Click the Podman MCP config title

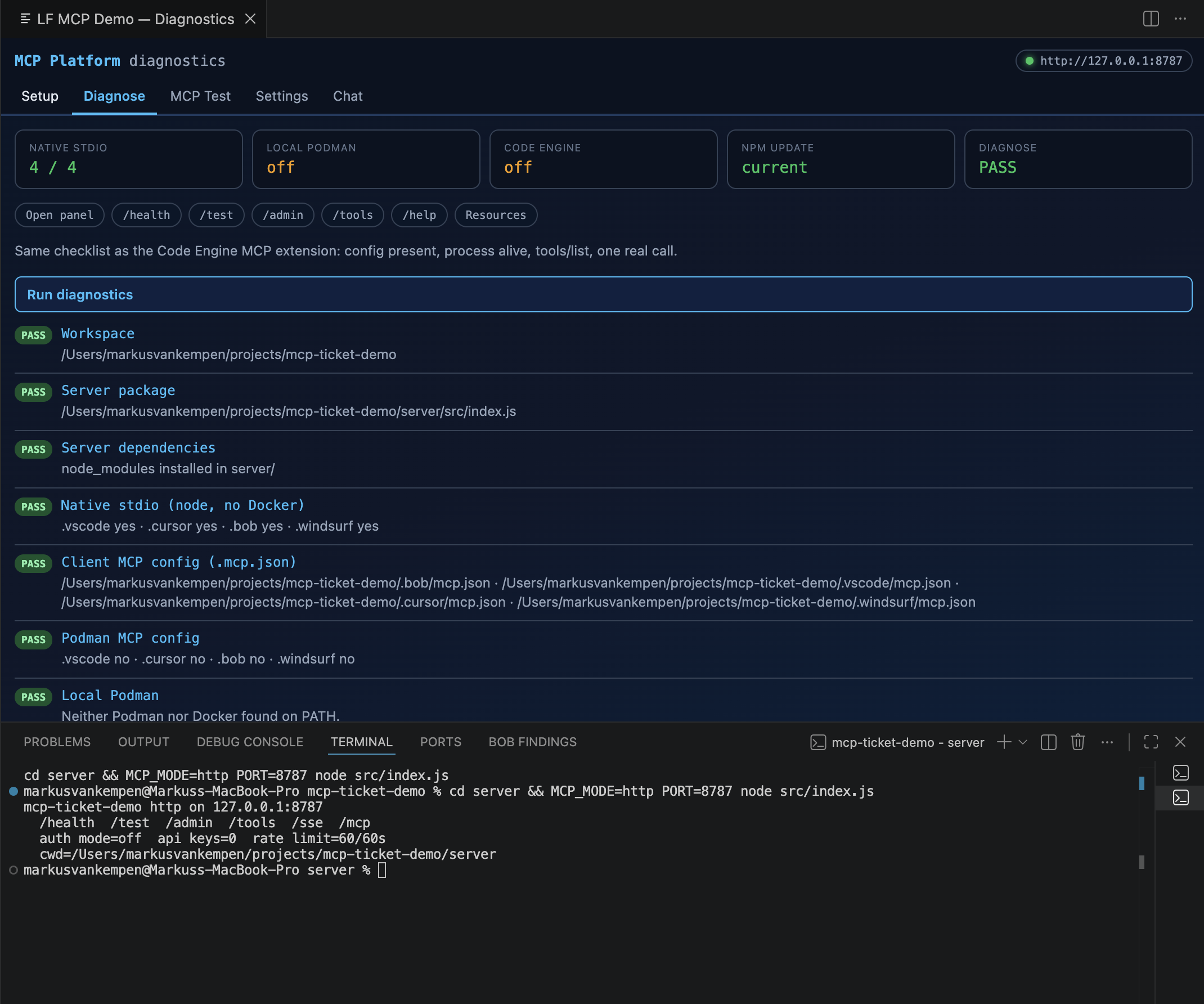(130, 638)
